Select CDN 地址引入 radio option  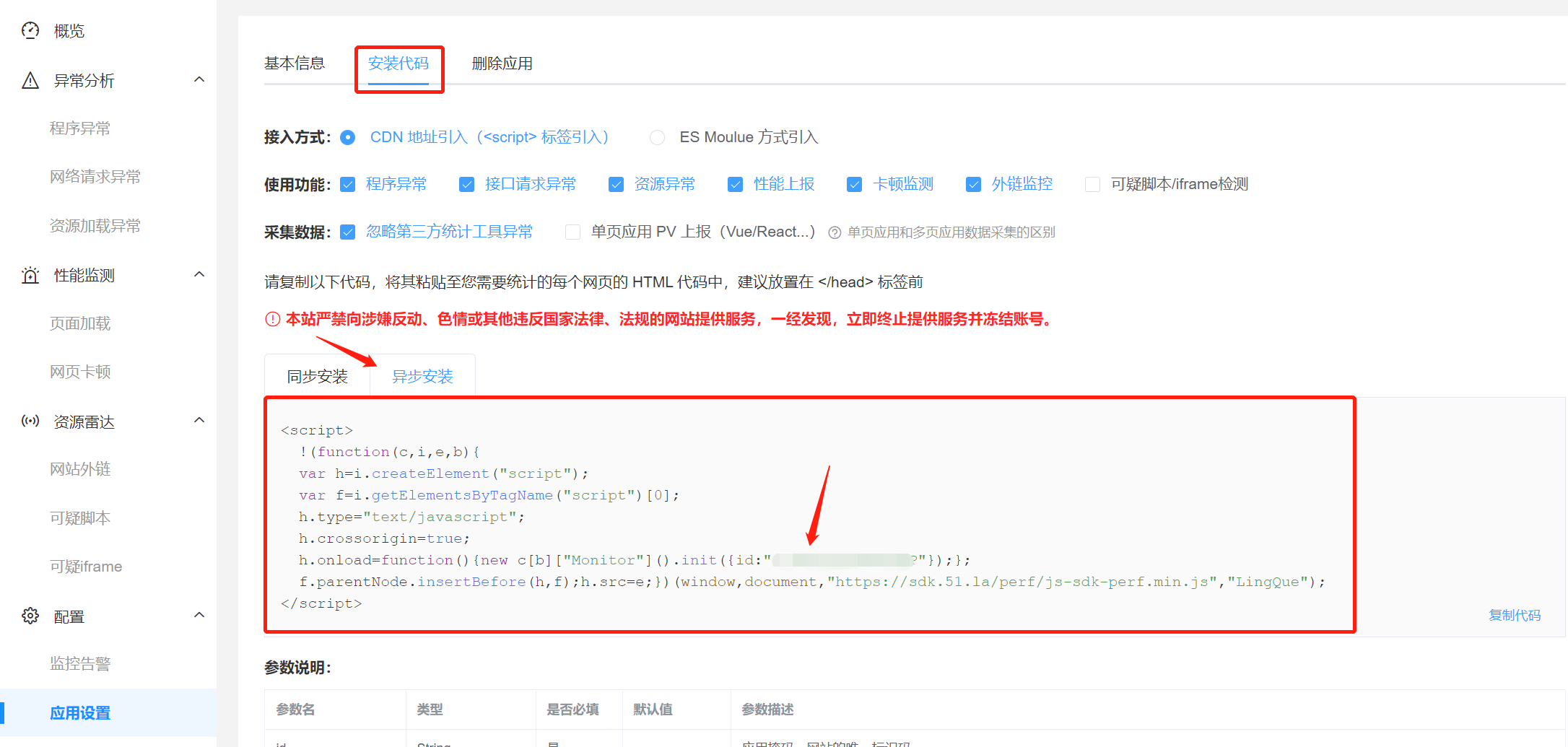pos(348,137)
